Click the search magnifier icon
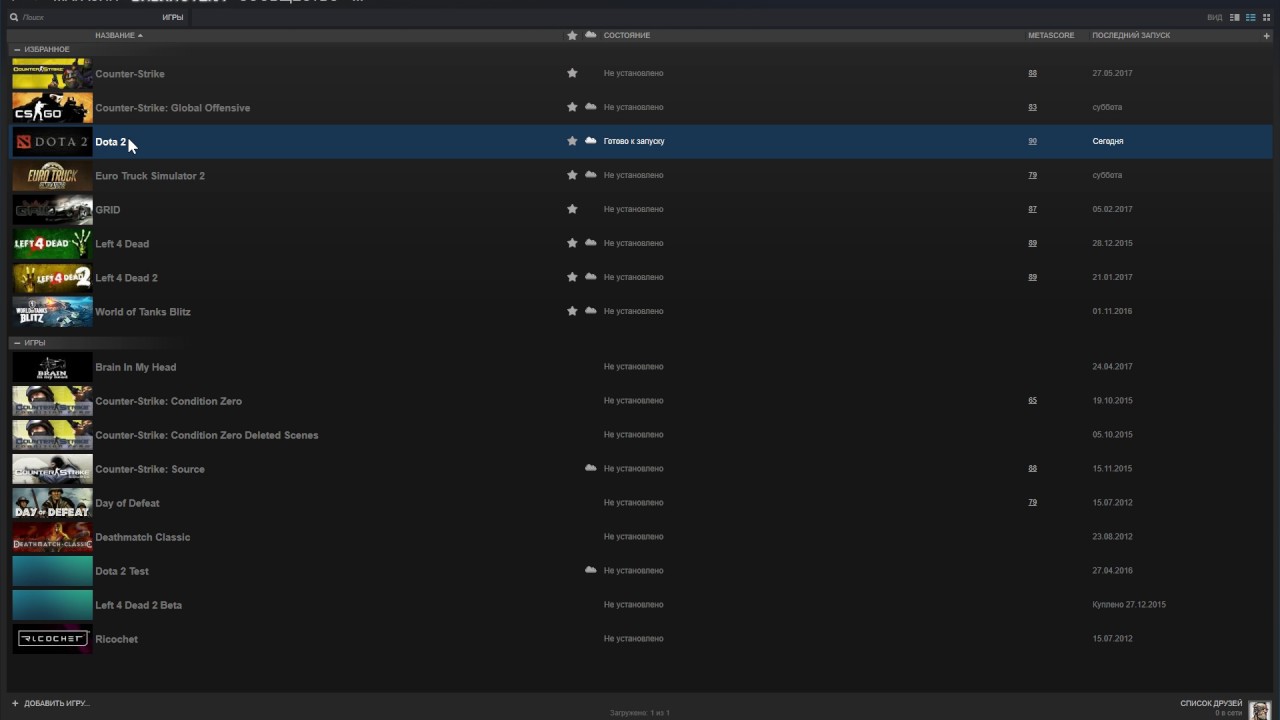The width and height of the screenshot is (1280, 720). pyautogui.click(x=13, y=18)
